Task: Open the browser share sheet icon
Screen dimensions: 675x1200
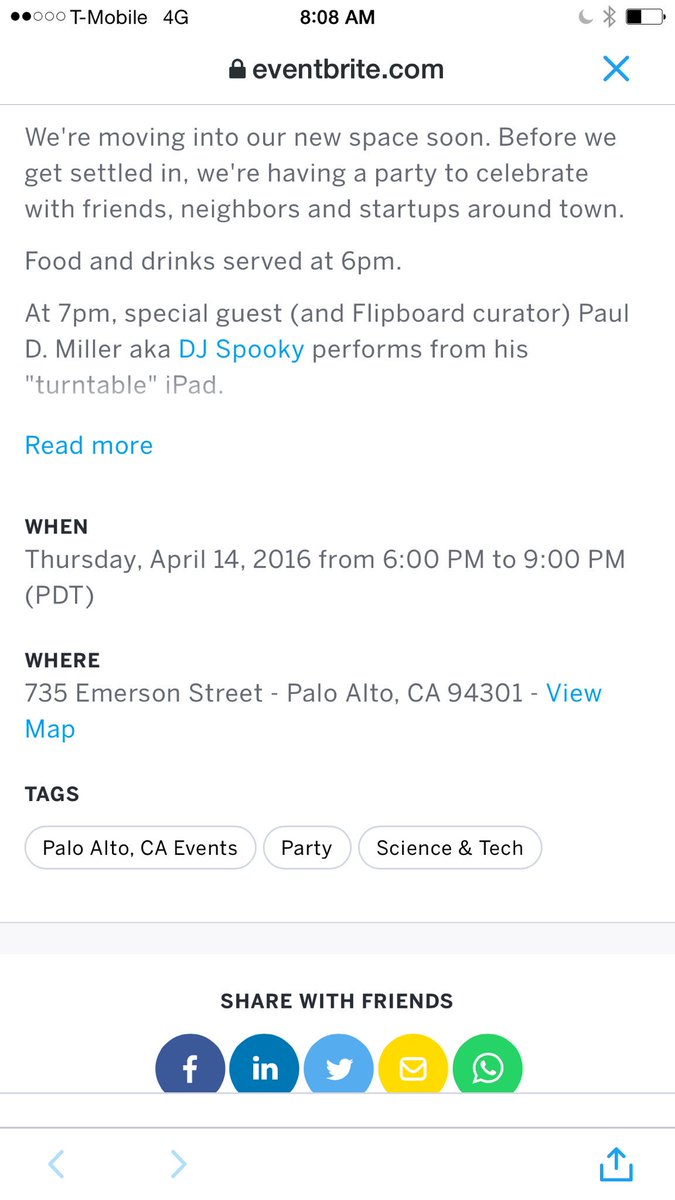Action: [x=616, y=1164]
